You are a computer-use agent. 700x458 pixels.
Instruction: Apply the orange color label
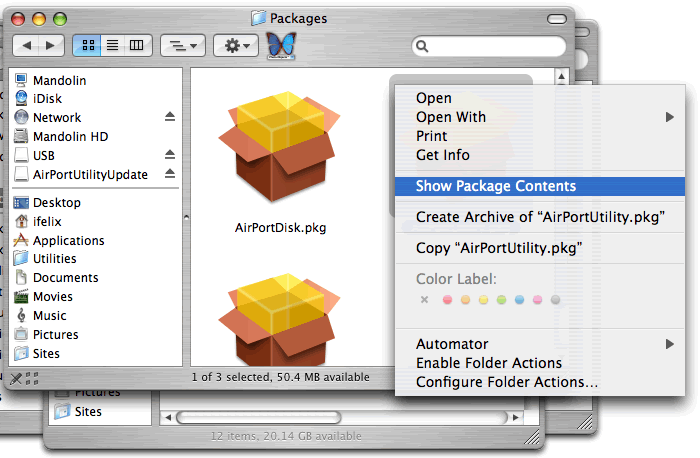(x=465, y=300)
